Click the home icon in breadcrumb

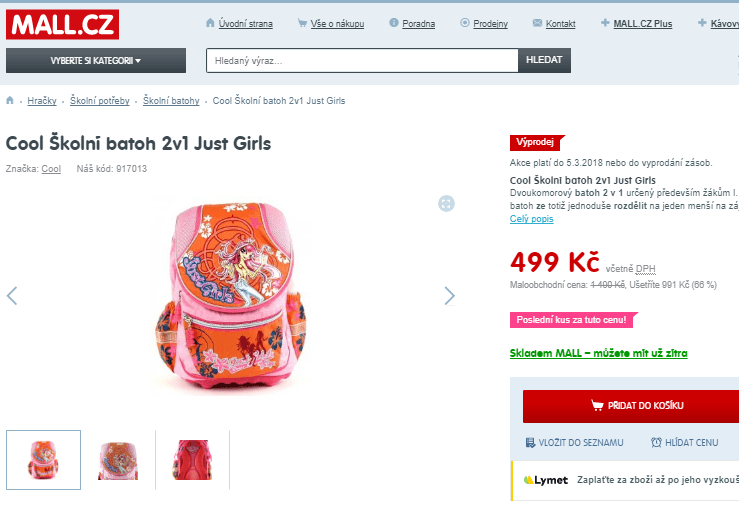pyautogui.click(x=9, y=100)
